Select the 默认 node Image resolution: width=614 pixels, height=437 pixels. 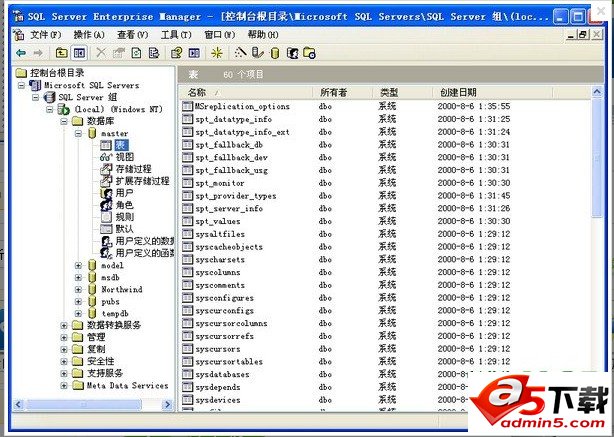[x=125, y=229]
